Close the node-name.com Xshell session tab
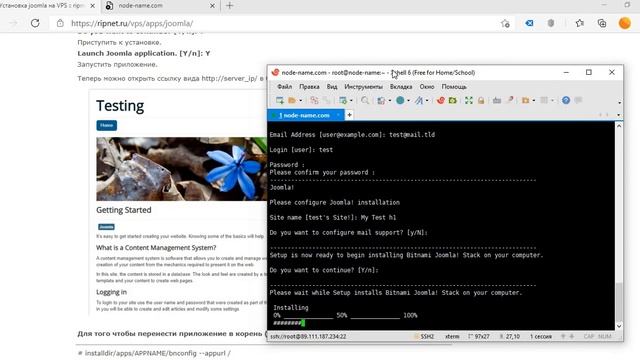 338,116
